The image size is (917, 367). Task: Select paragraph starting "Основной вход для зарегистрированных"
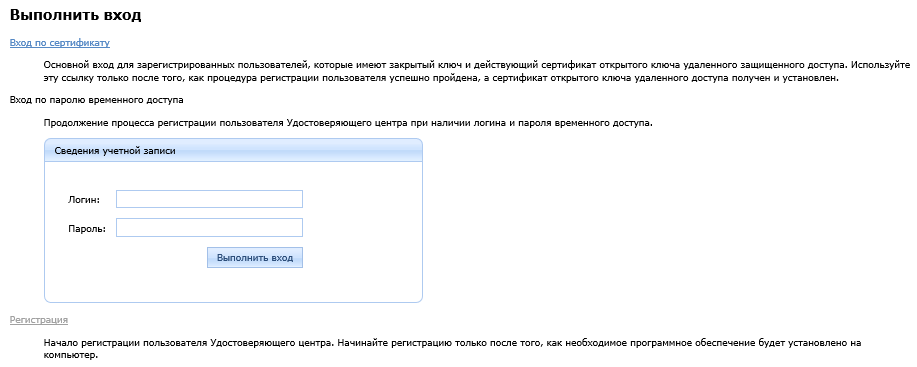[x=477, y=71]
